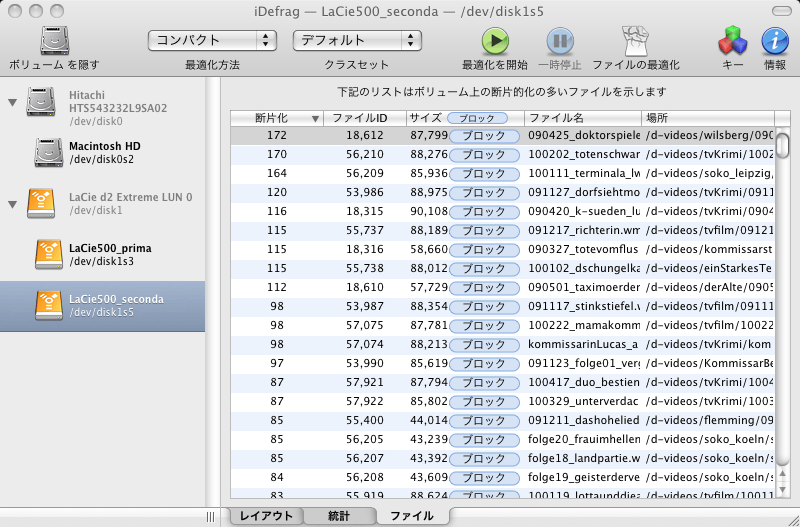Click ブロック pill in 091217_richterin row
800x527 pixels.
484,231
